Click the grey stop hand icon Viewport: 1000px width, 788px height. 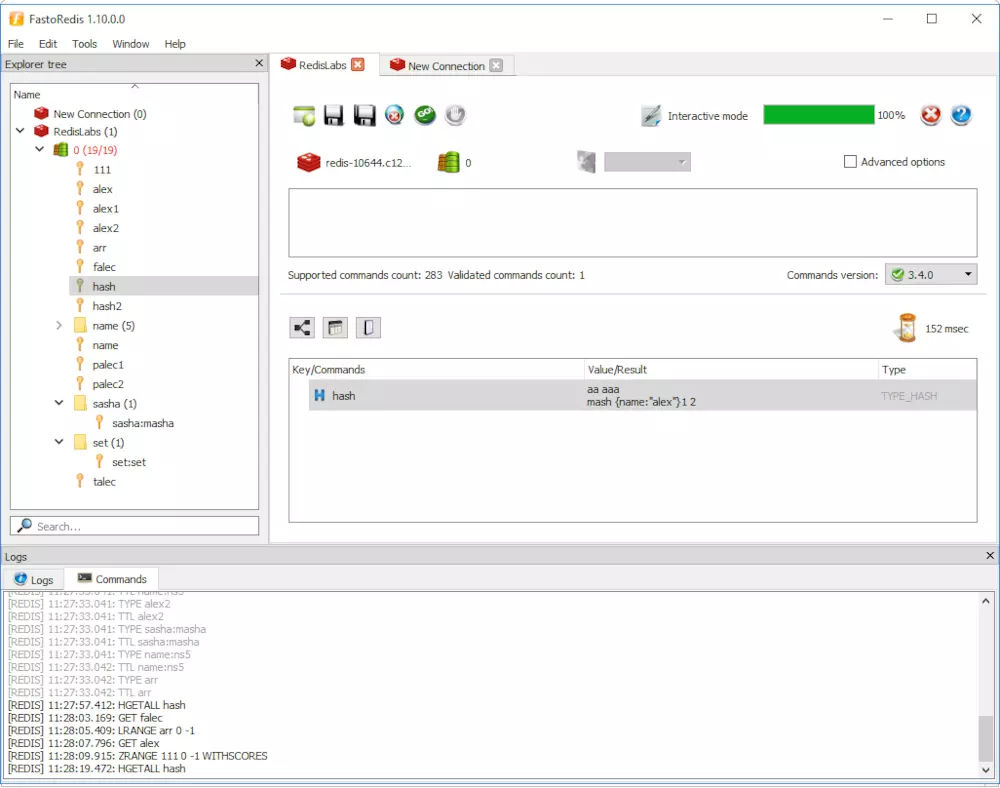pos(455,115)
